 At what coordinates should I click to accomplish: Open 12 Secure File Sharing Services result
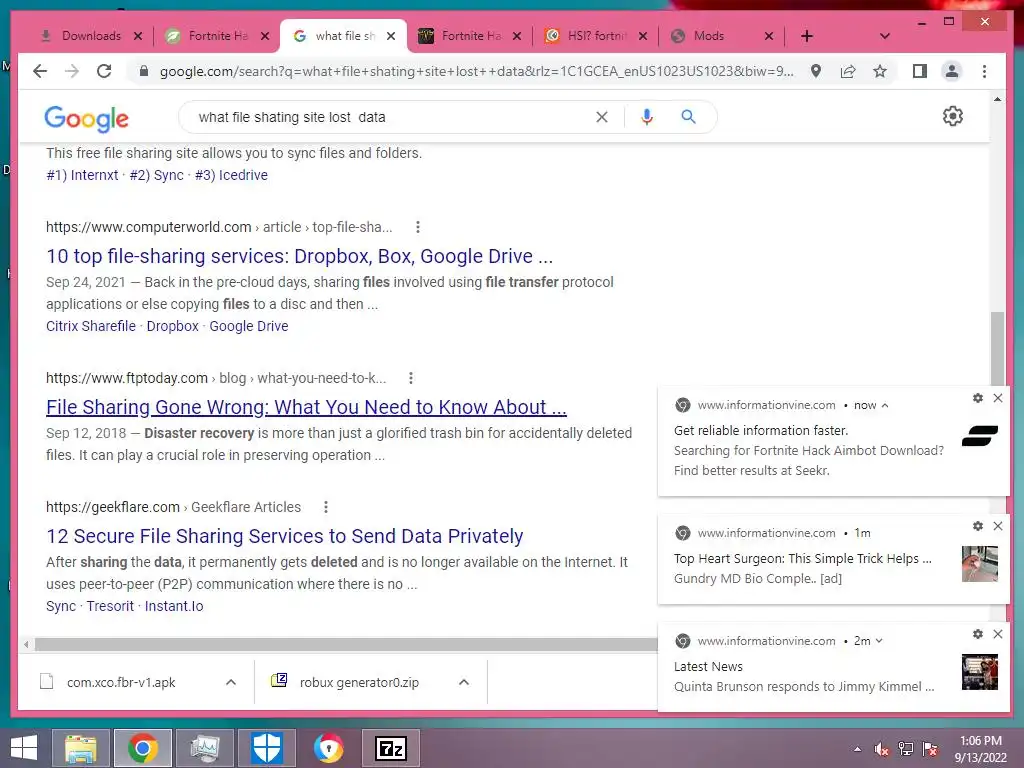[x=285, y=536]
